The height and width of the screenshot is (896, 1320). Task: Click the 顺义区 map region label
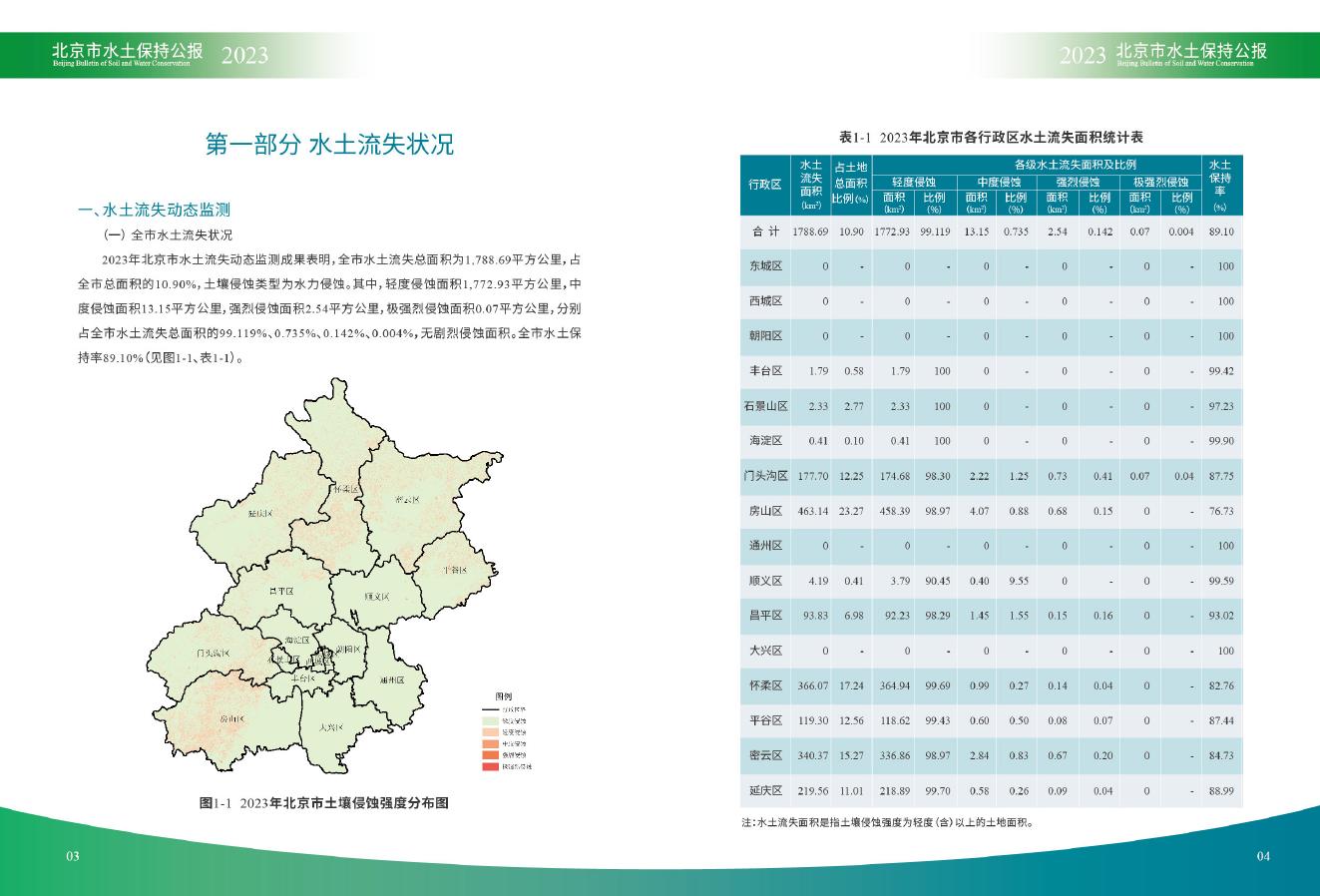pos(376,596)
